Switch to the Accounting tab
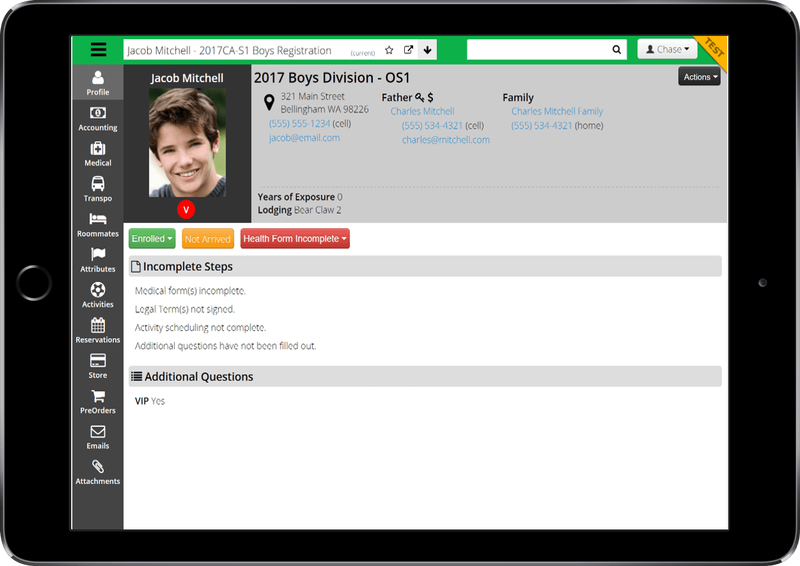 98,117
